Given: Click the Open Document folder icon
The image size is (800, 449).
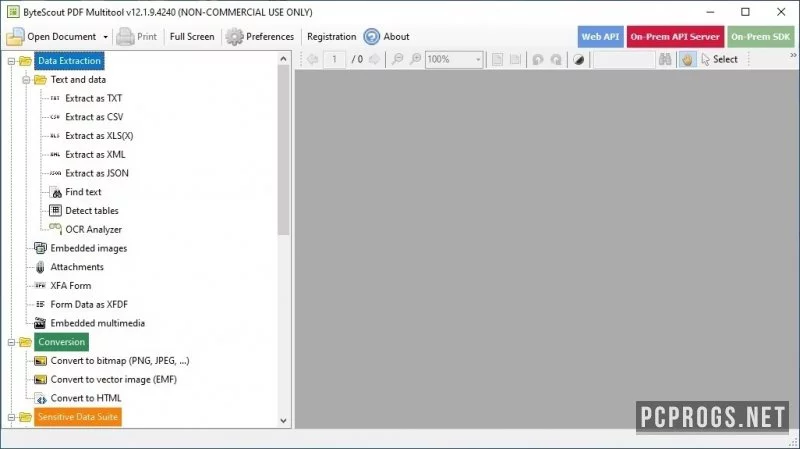Looking at the screenshot, I should 15,37.
